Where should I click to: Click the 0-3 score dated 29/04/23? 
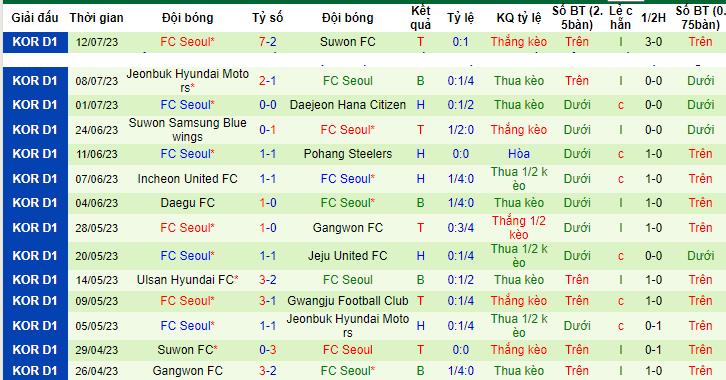pos(268,350)
